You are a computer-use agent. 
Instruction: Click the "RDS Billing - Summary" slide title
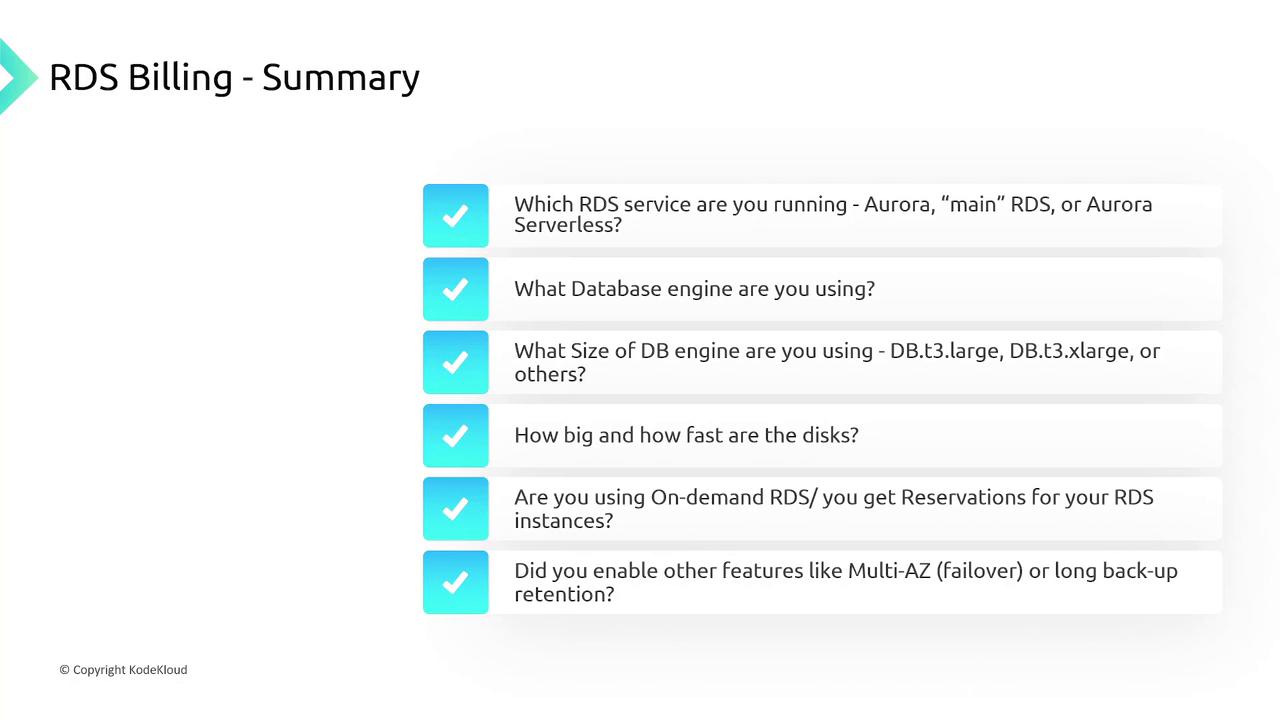tap(234, 77)
